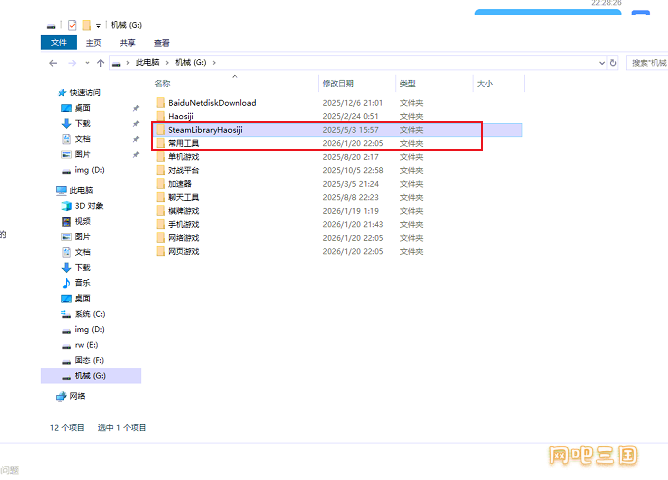668x480 pixels.
Task: Click 快速访问 in the navigation pane
Action: pyautogui.click(x=85, y=92)
